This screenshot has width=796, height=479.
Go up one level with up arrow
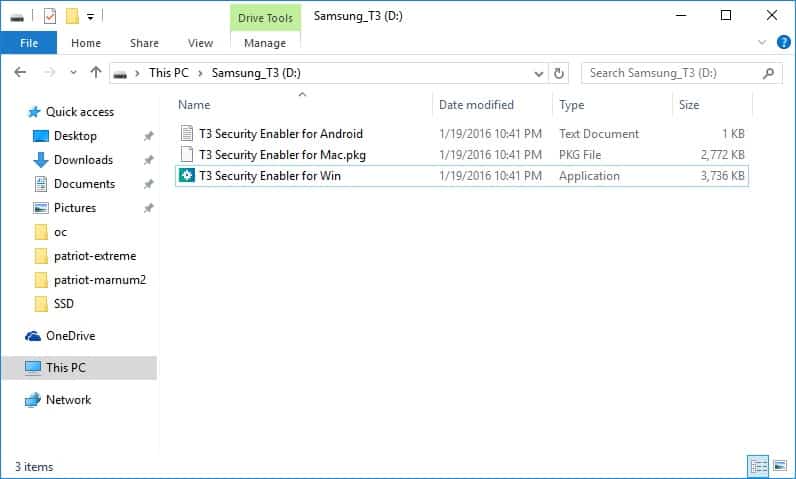[95, 73]
